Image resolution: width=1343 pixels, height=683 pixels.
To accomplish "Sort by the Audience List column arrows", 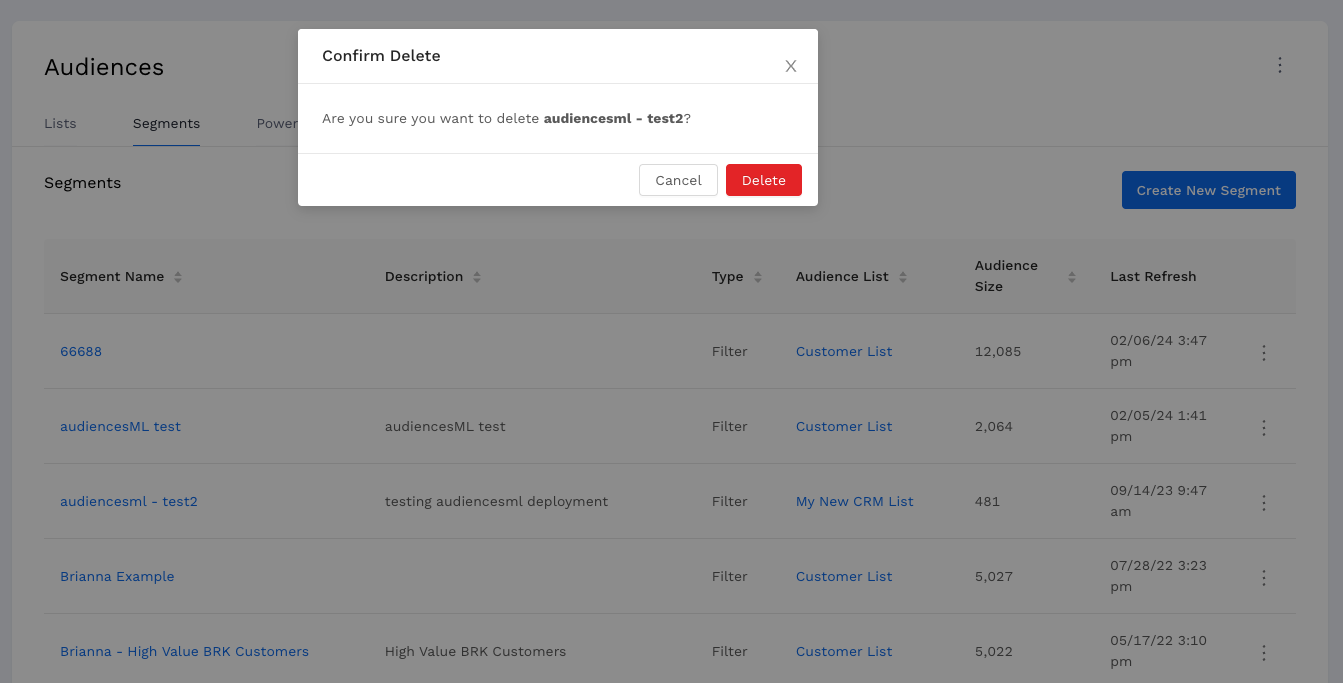I will (x=903, y=277).
